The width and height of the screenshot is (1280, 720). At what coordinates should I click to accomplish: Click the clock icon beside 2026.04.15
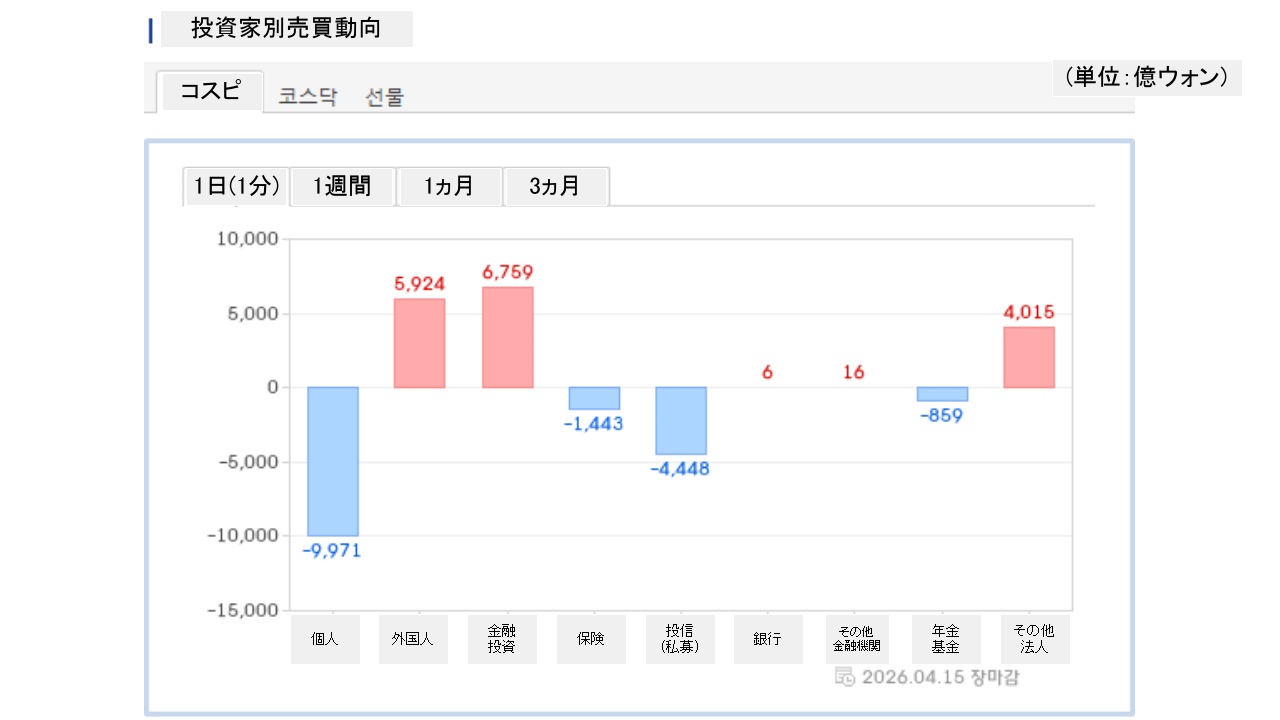tap(844, 677)
